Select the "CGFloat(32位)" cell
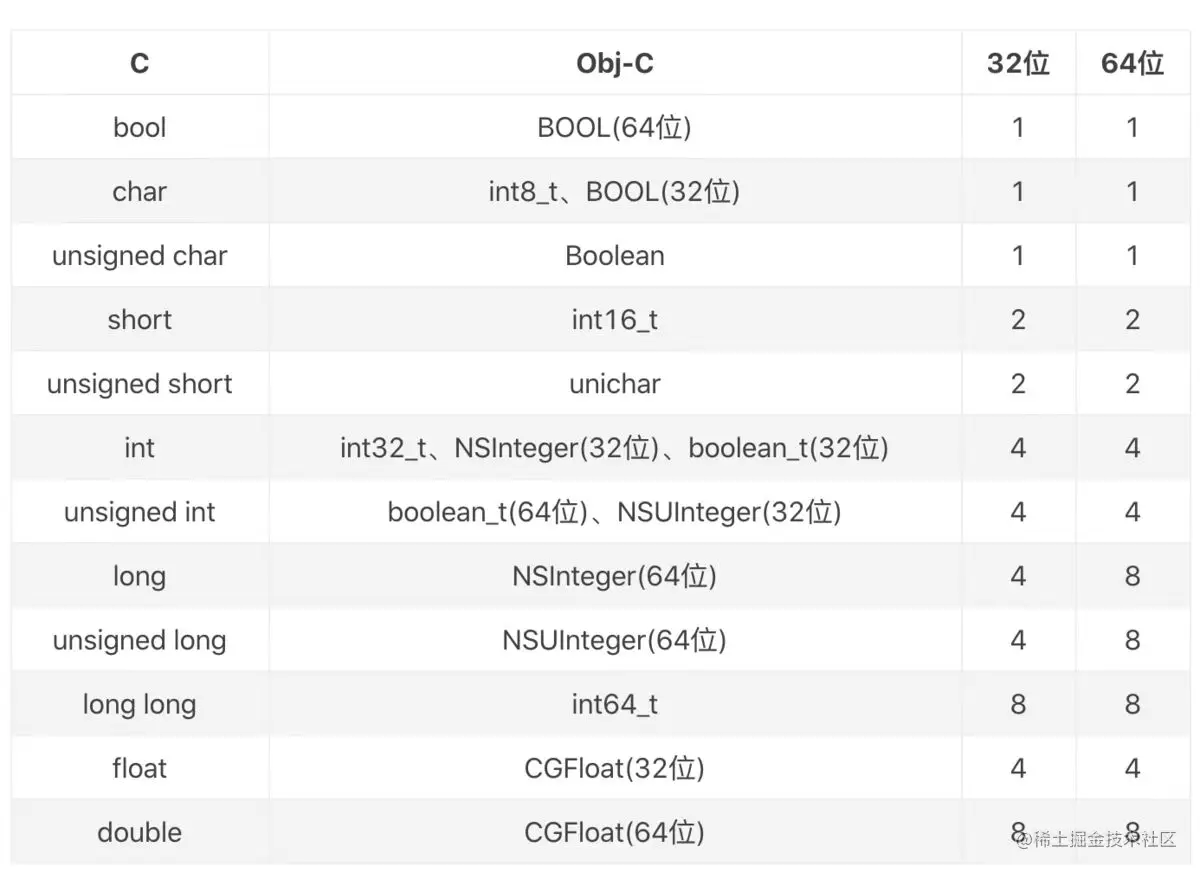The image size is (1200, 873). [x=614, y=768]
